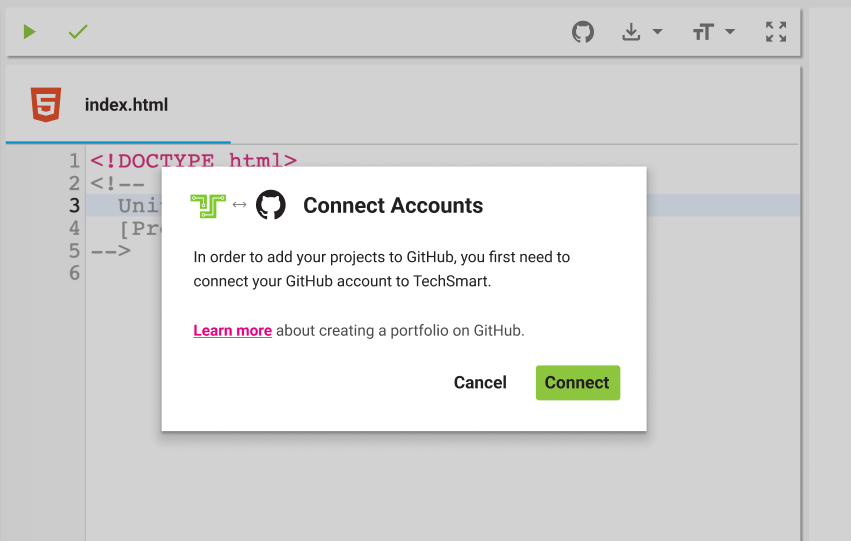Open the Learn more link
The width and height of the screenshot is (851, 541).
point(232,330)
